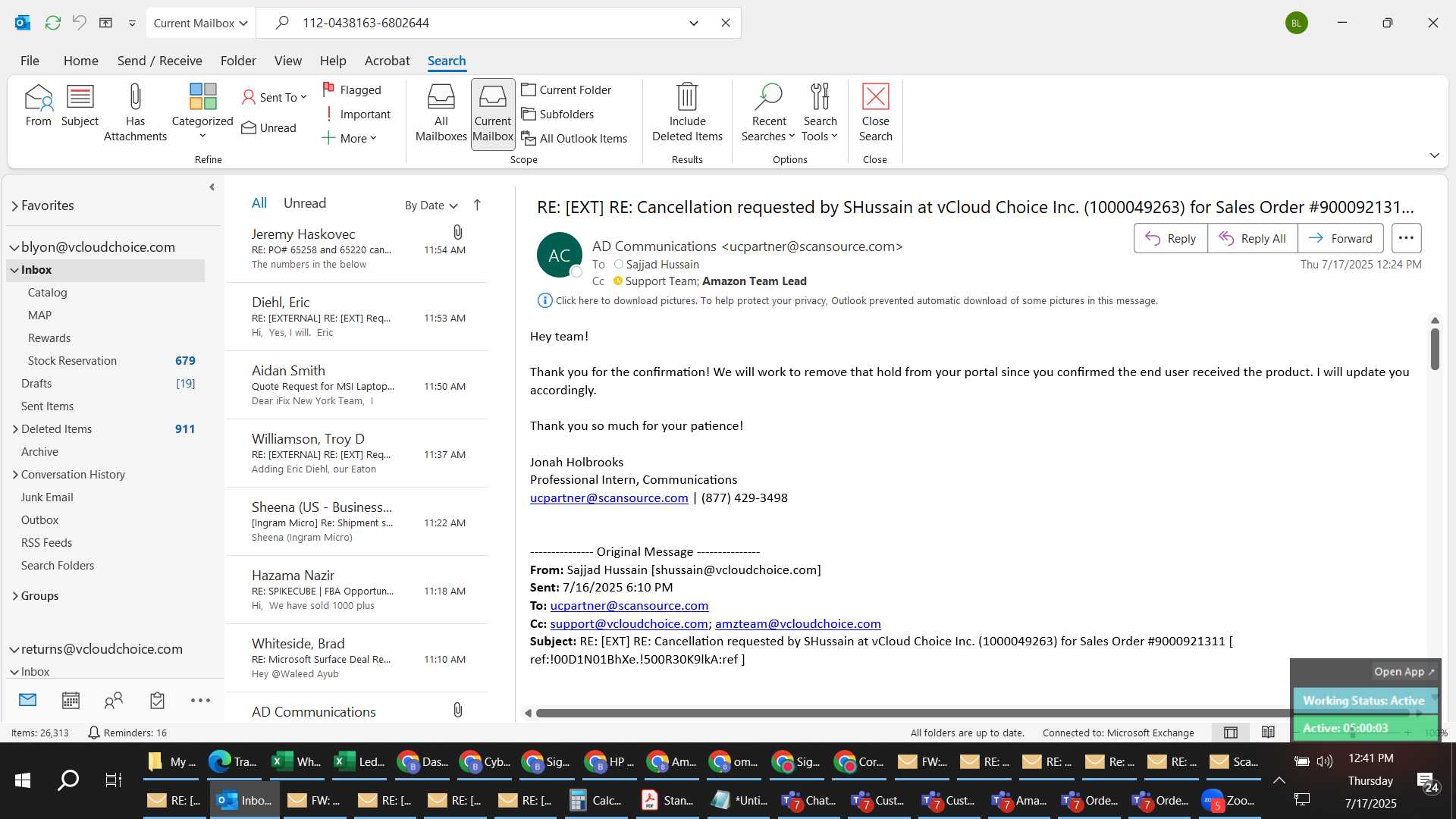Switch to People view icon
Screen dimensions: 1456x819
[114, 701]
